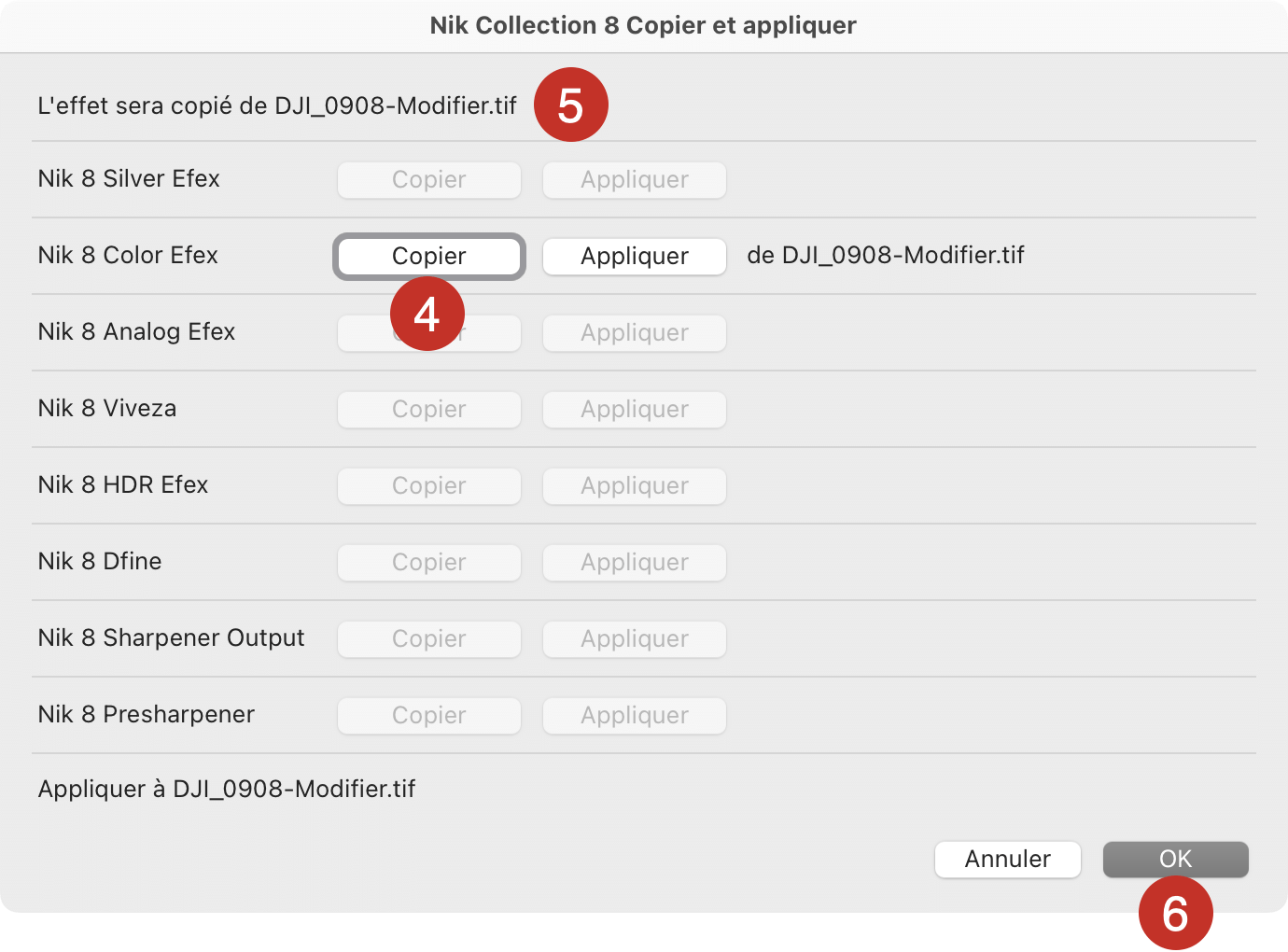1288x952 pixels.
Task: Click the Nik 8 Silver Efex label
Action: (x=129, y=178)
